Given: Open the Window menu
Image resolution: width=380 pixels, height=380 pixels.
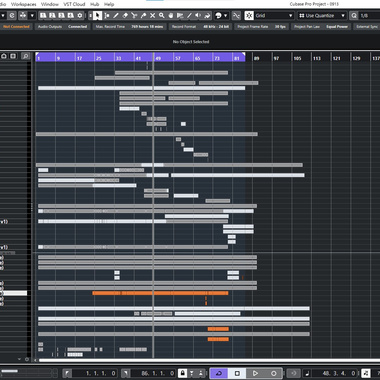Looking at the screenshot, I should pos(50,4).
